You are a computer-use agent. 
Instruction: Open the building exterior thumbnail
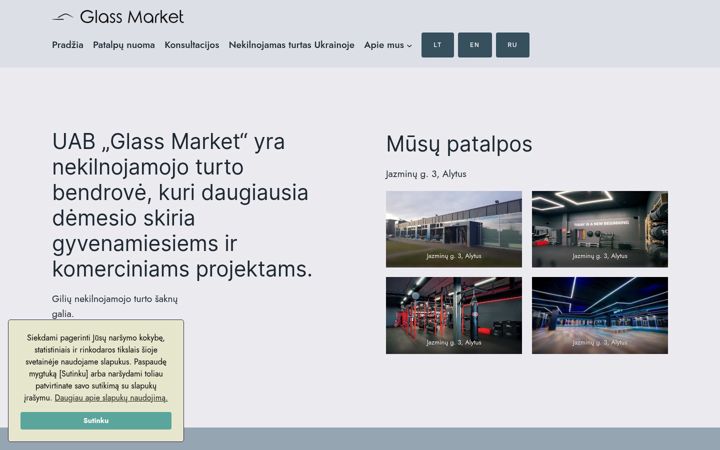click(x=454, y=229)
